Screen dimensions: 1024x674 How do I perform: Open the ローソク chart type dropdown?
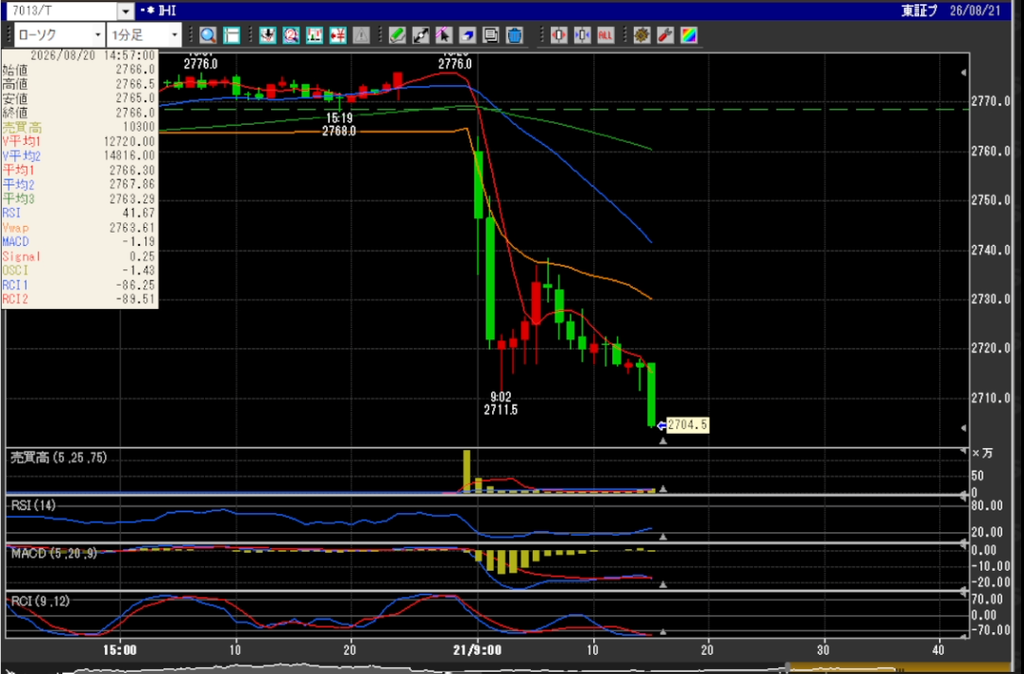coord(59,35)
